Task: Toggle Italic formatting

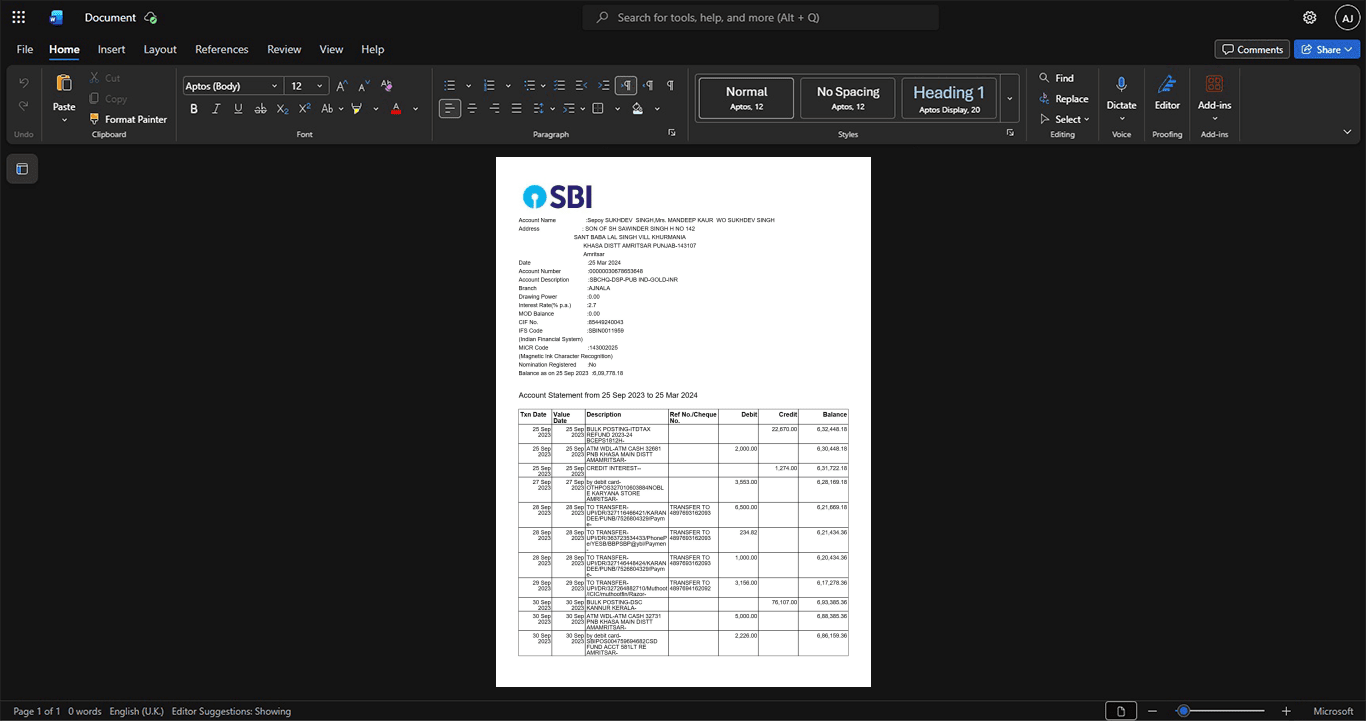Action: tap(216, 108)
